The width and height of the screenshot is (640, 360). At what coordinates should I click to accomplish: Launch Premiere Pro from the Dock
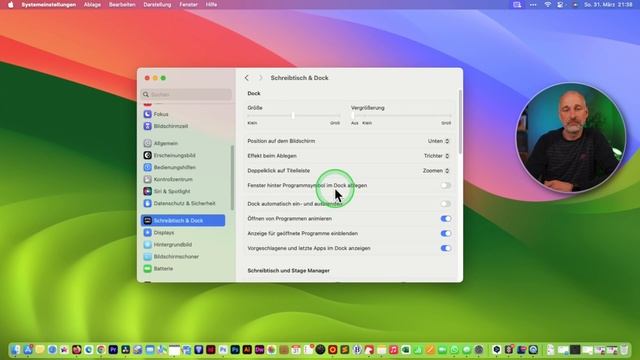(x=113, y=349)
